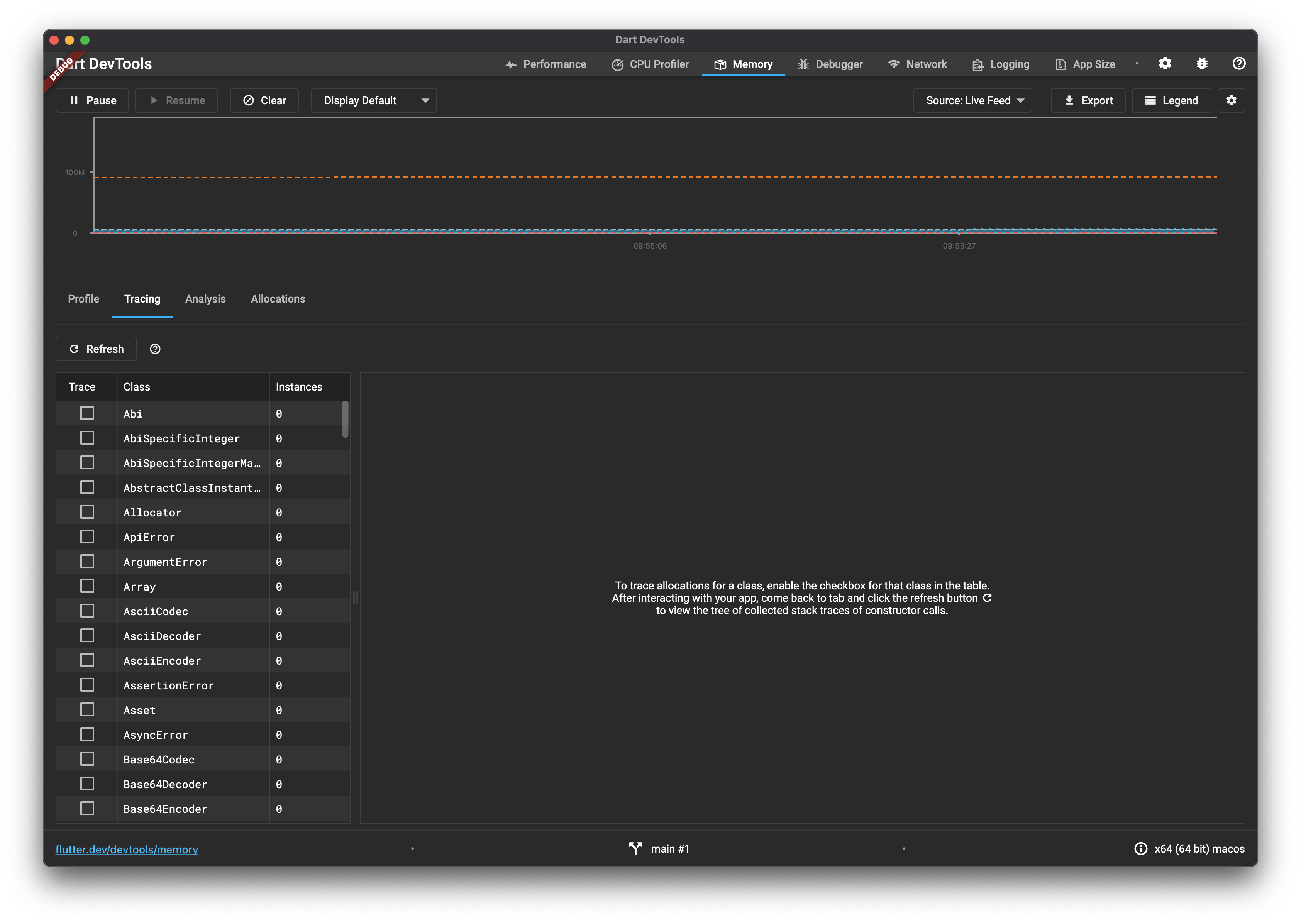Viewport: 1301px width, 924px height.
Task: Open the Display Default dropdown
Action: 374,101
